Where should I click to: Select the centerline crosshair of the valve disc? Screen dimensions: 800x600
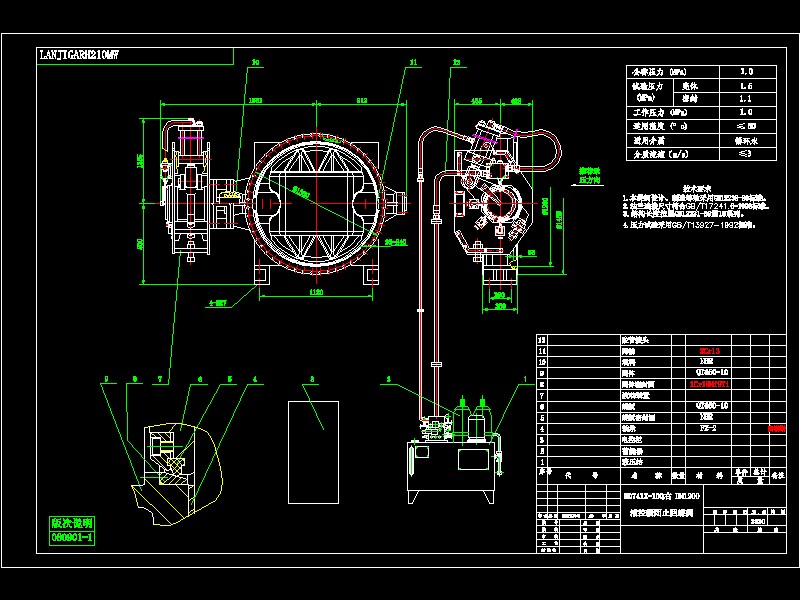[317, 204]
